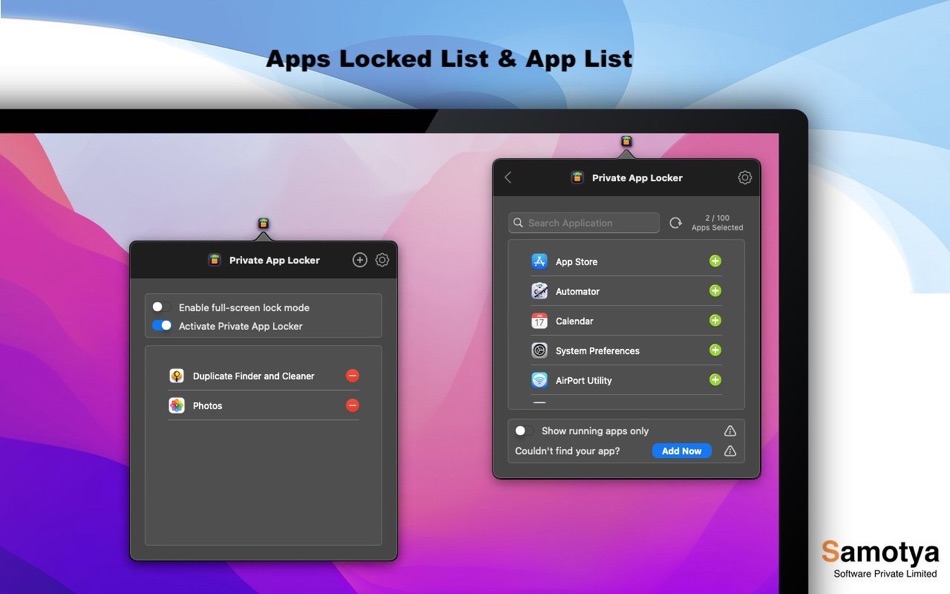This screenshot has height=594, width=950.
Task: Click Private App Locker logo in app list header
Action: [577, 178]
